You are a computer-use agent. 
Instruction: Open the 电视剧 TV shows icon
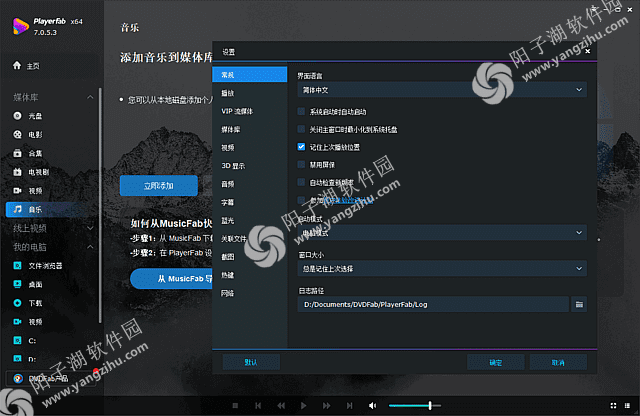[x=17, y=172]
